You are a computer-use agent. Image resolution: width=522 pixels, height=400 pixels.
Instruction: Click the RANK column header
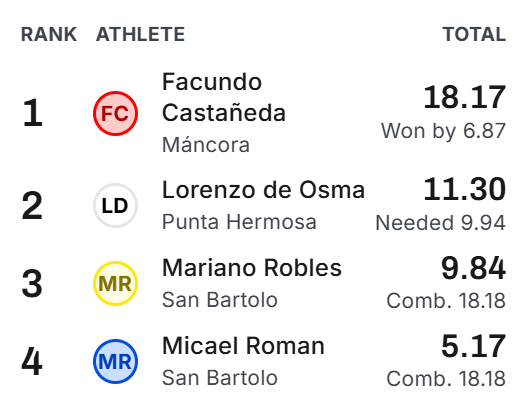pos(49,34)
